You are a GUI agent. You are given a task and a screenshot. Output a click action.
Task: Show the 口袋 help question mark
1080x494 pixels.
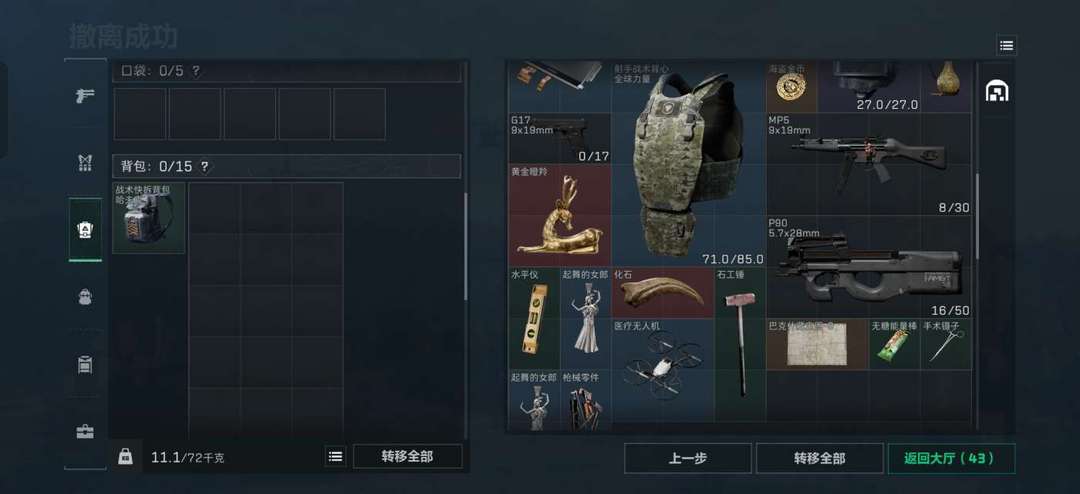click(196, 71)
